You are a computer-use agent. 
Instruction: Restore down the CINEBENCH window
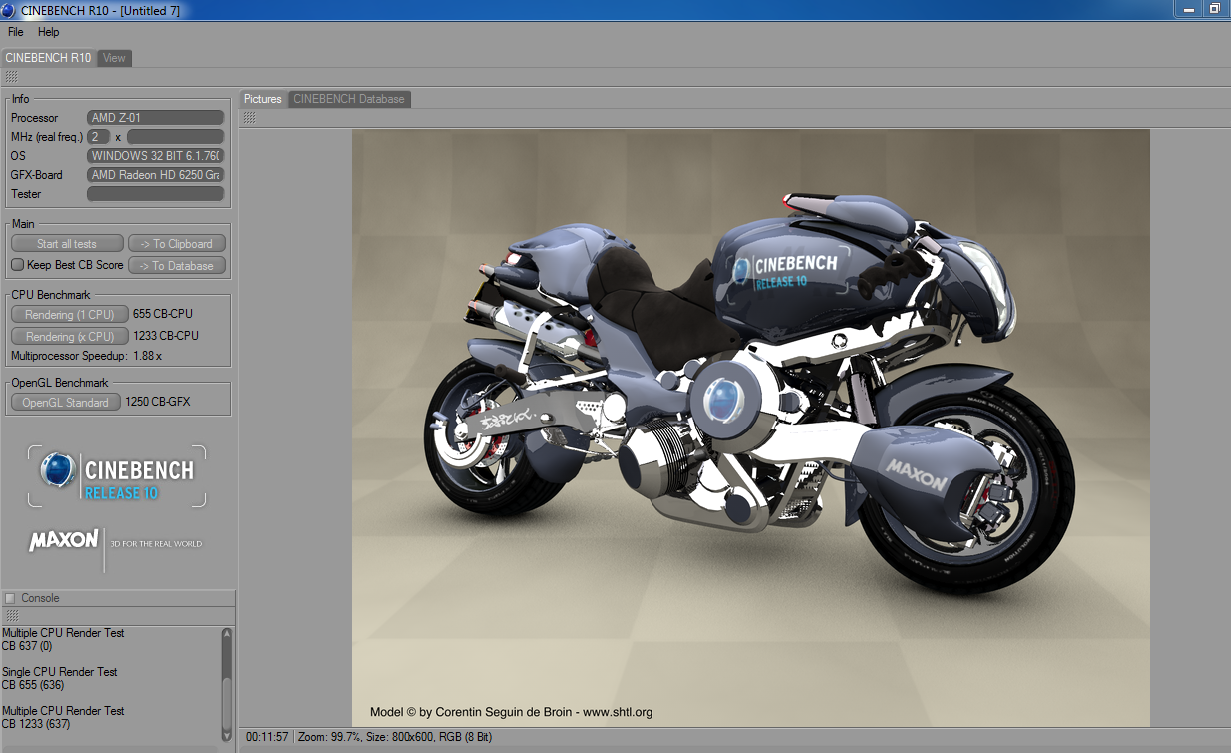[x=1216, y=8]
